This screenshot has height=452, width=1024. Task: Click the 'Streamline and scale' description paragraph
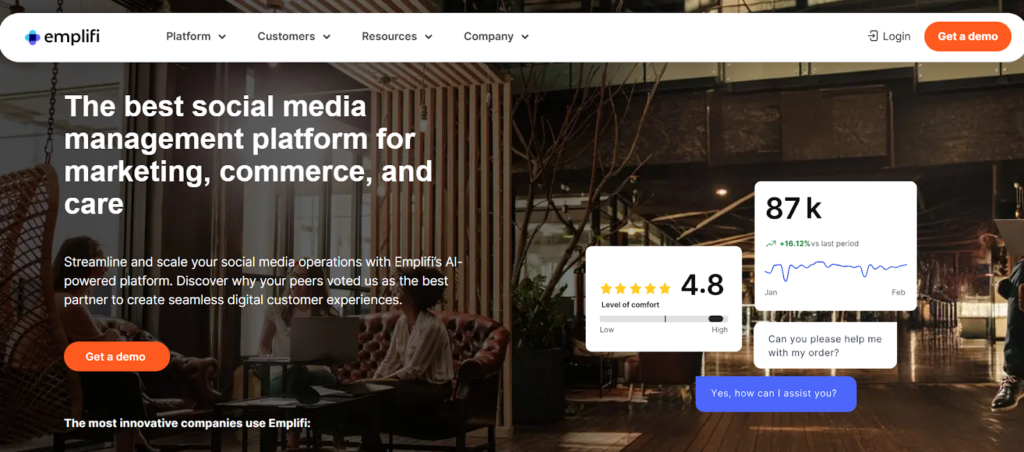point(263,281)
